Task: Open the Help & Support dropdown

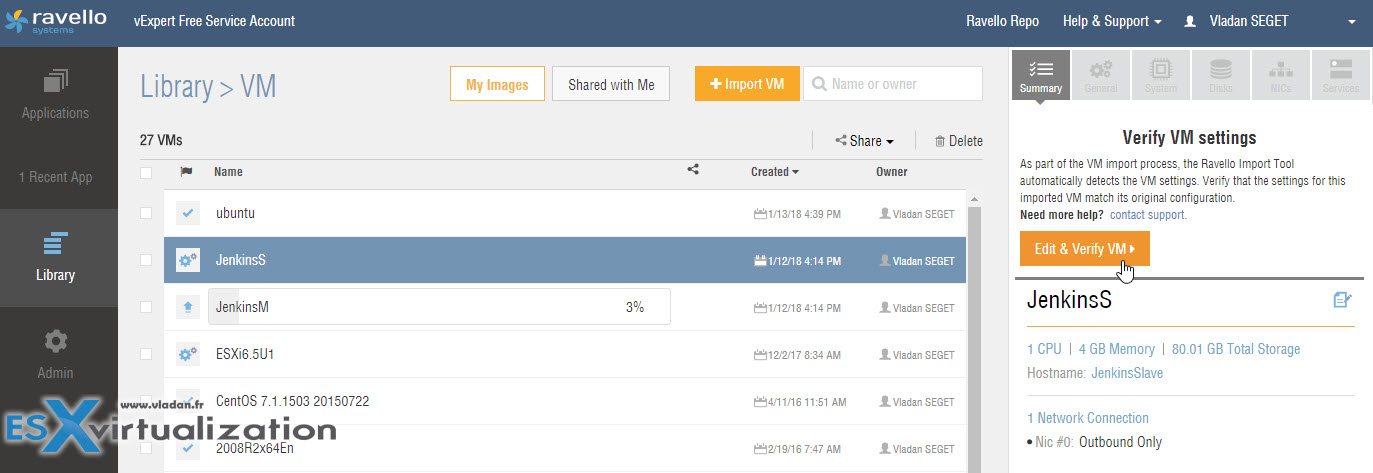Action: point(1112,21)
